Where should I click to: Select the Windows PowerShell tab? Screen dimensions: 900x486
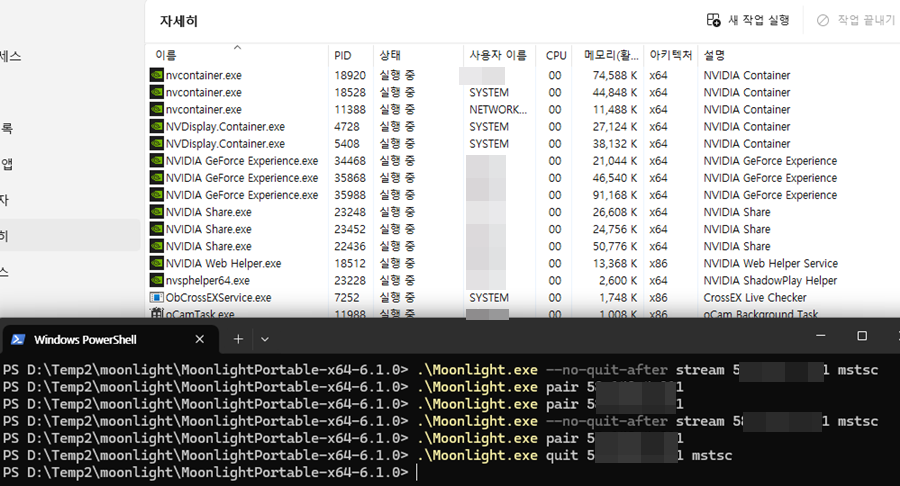pos(110,339)
